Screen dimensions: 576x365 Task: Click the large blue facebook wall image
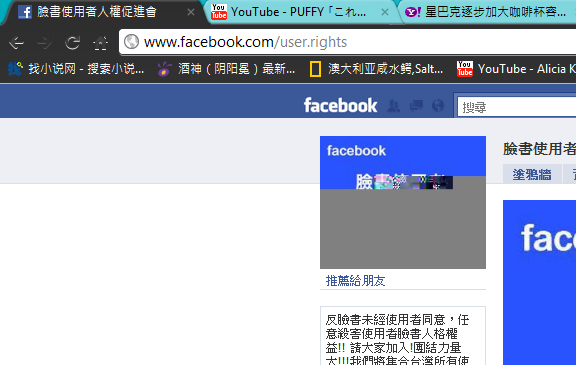[539, 283]
